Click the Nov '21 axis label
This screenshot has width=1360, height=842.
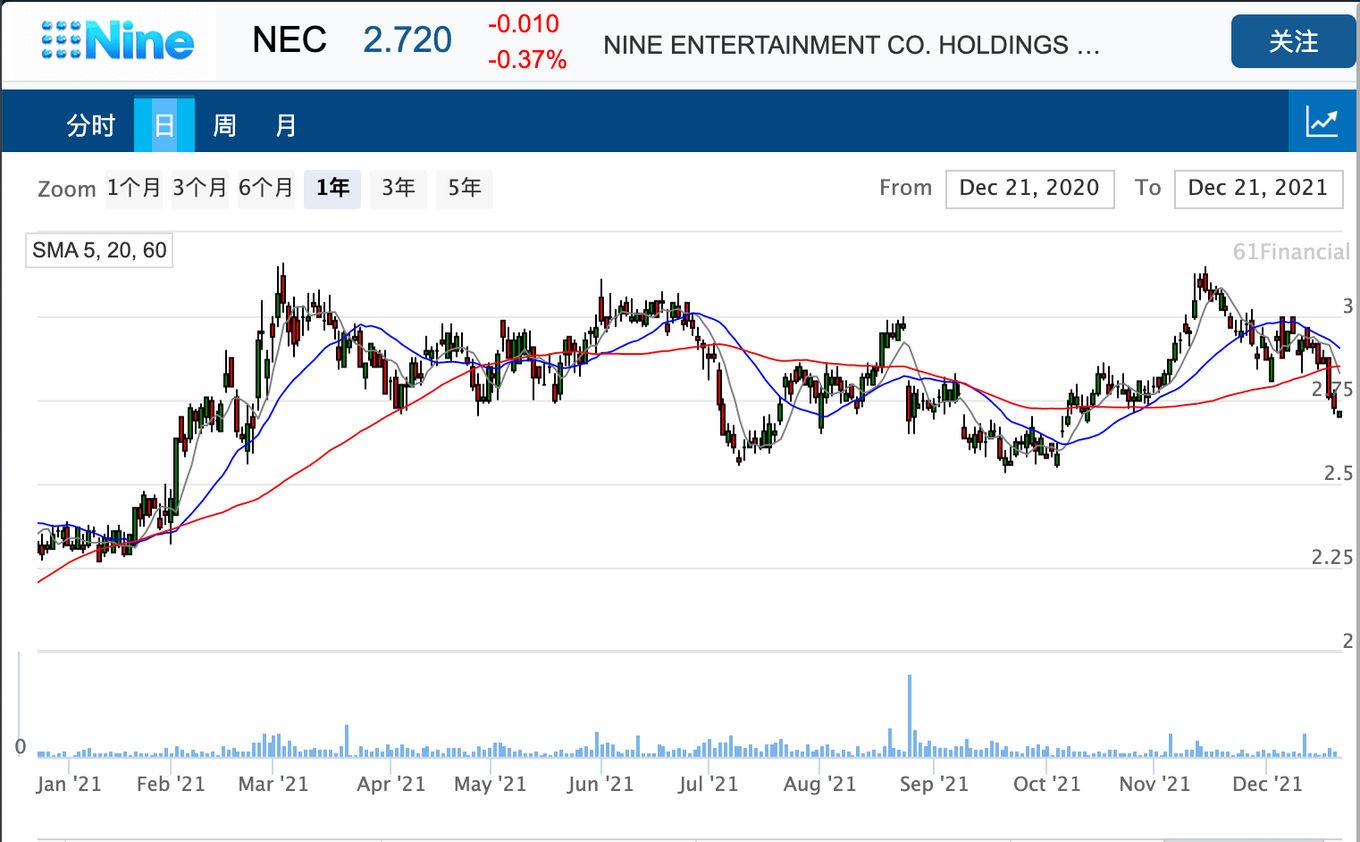pos(1155,784)
